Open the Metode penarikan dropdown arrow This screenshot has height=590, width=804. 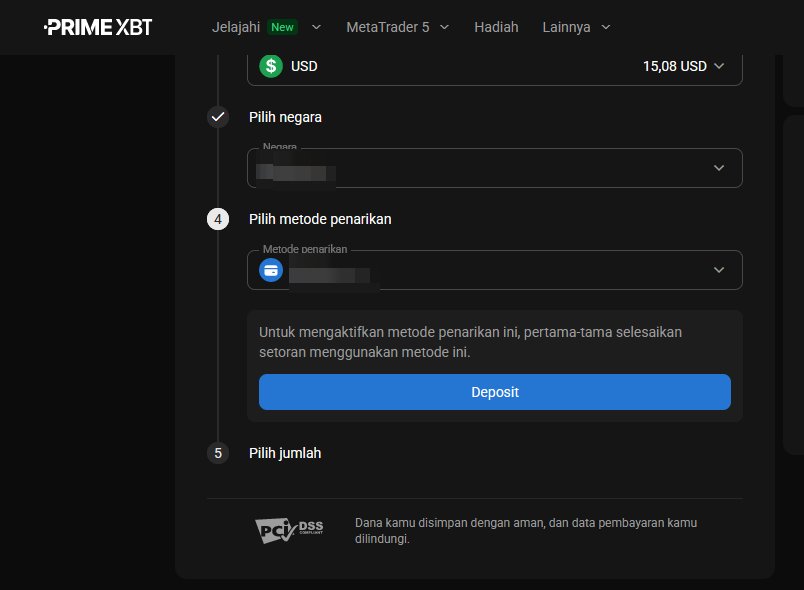click(x=719, y=270)
